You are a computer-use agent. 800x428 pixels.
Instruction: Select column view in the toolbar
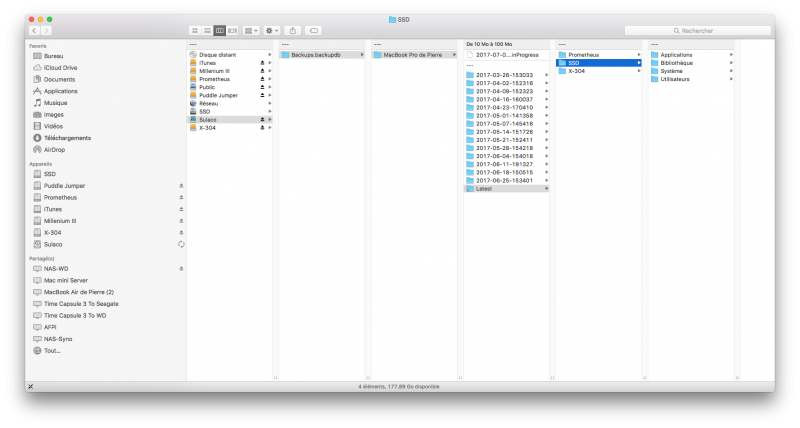[x=219, y=31]
